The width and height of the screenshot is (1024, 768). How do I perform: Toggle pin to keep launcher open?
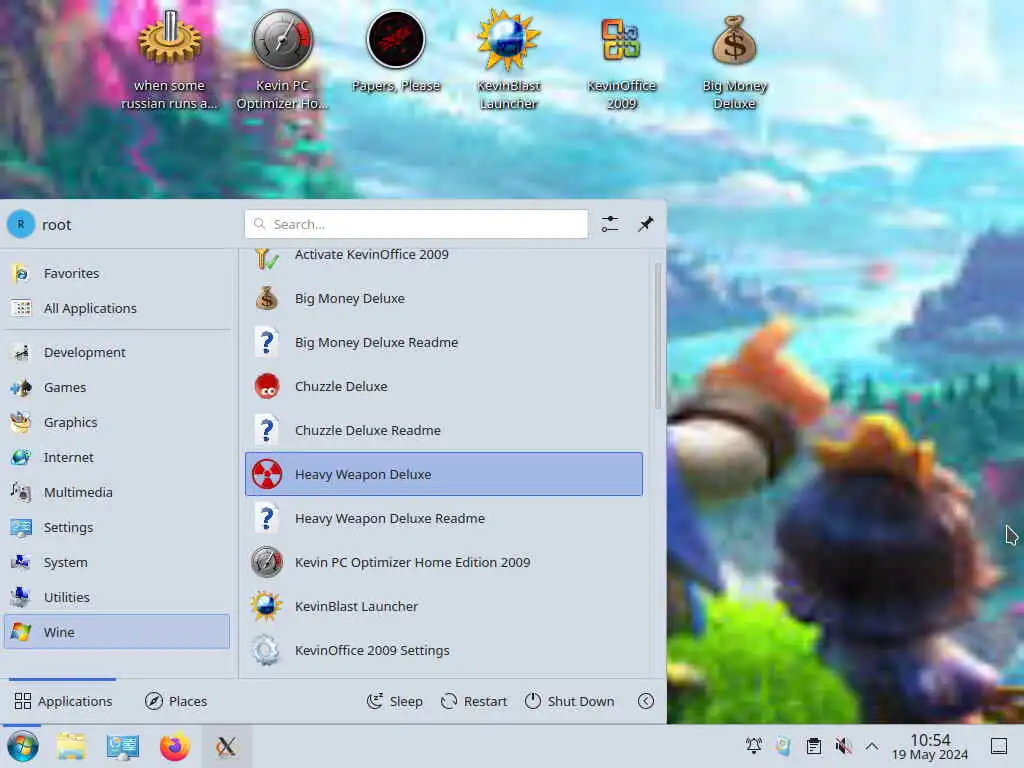pyautogui.click(x=645, y=224)
